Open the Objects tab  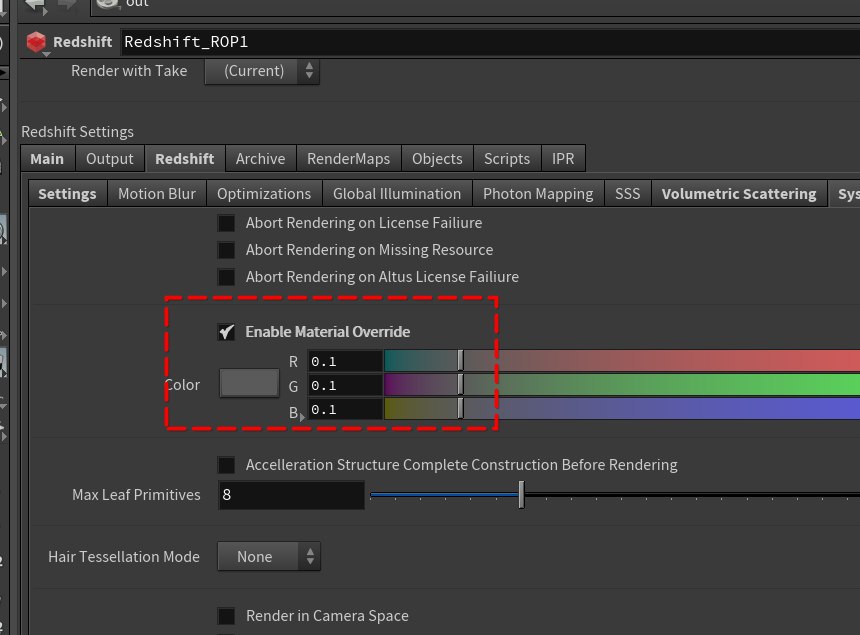[437, 159]
